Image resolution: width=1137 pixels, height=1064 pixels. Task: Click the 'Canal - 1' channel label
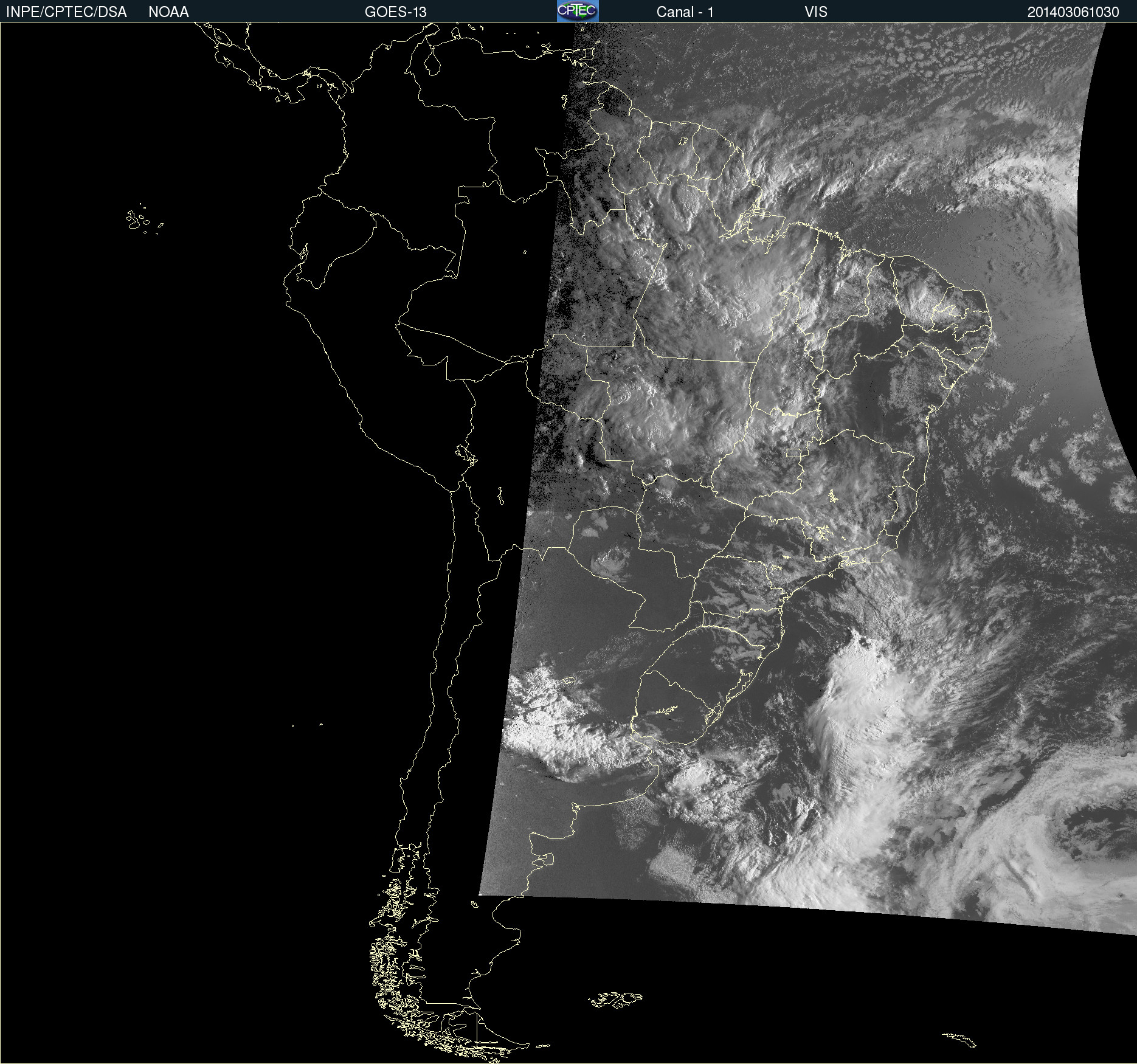tap(685, 12)
